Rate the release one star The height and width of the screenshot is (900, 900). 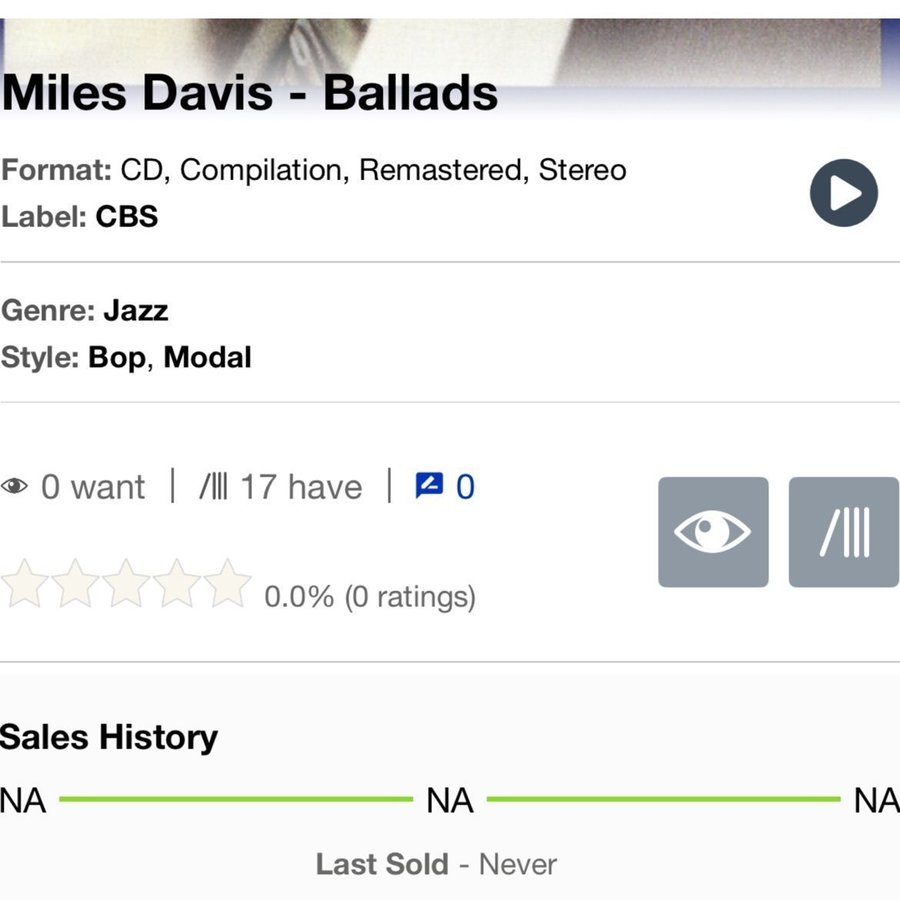coord(24,584)
